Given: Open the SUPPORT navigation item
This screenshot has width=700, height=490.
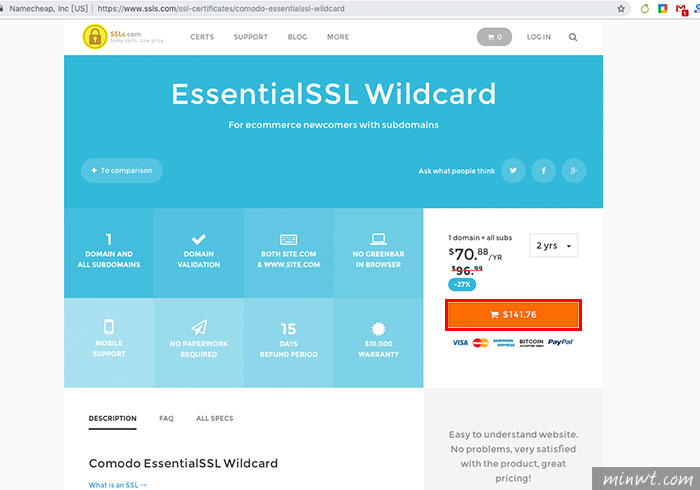Looking at the screenshot, I should pos(251,37).
